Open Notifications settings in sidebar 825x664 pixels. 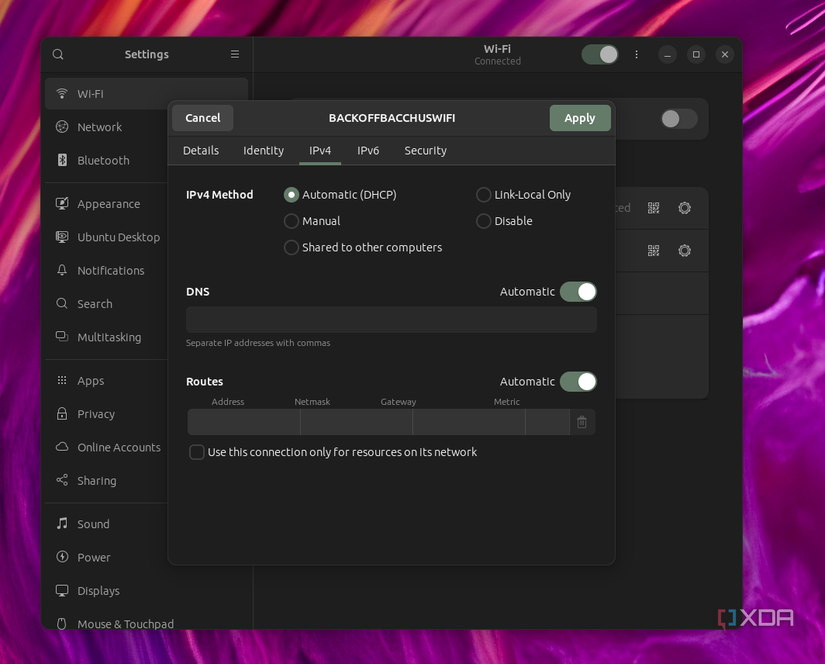[110, 270]
